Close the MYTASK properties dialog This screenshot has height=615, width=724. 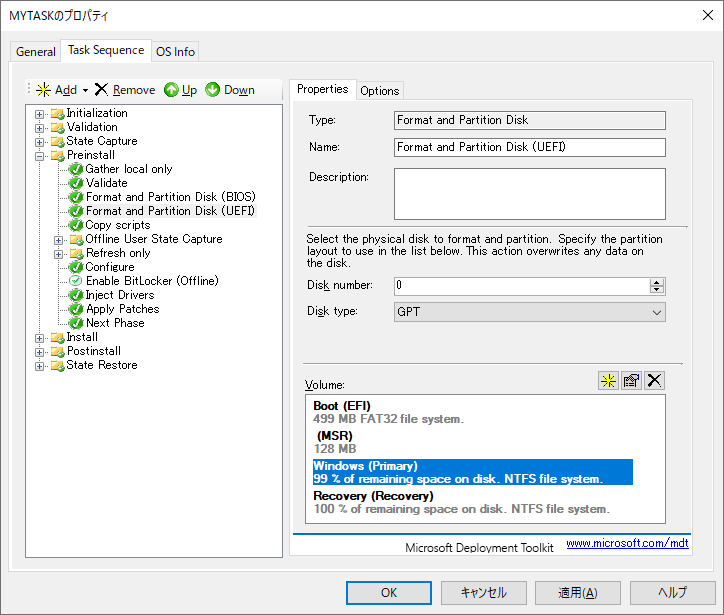coord(707,15)
